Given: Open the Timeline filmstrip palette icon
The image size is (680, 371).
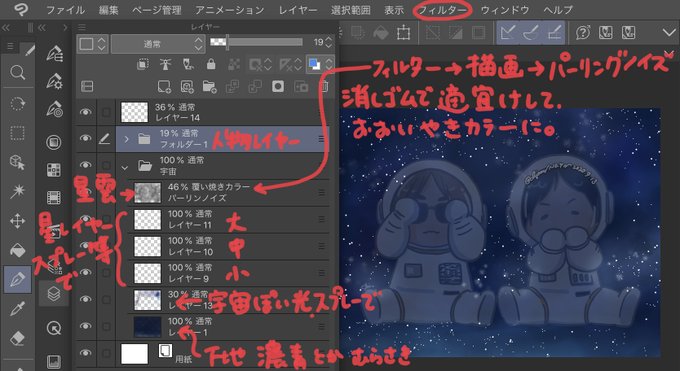Looking at the screenshot, I should click(x=54, y=198).
